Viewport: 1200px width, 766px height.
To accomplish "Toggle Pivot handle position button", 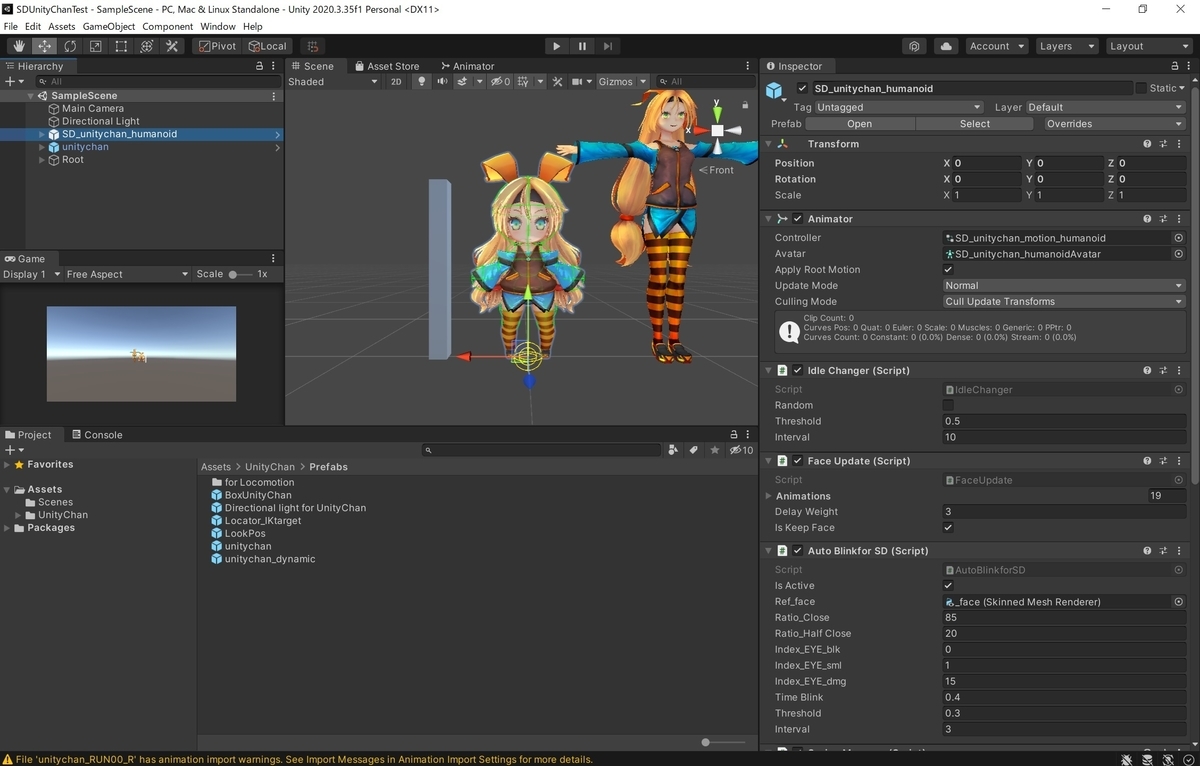I will [x=218, y=46].
